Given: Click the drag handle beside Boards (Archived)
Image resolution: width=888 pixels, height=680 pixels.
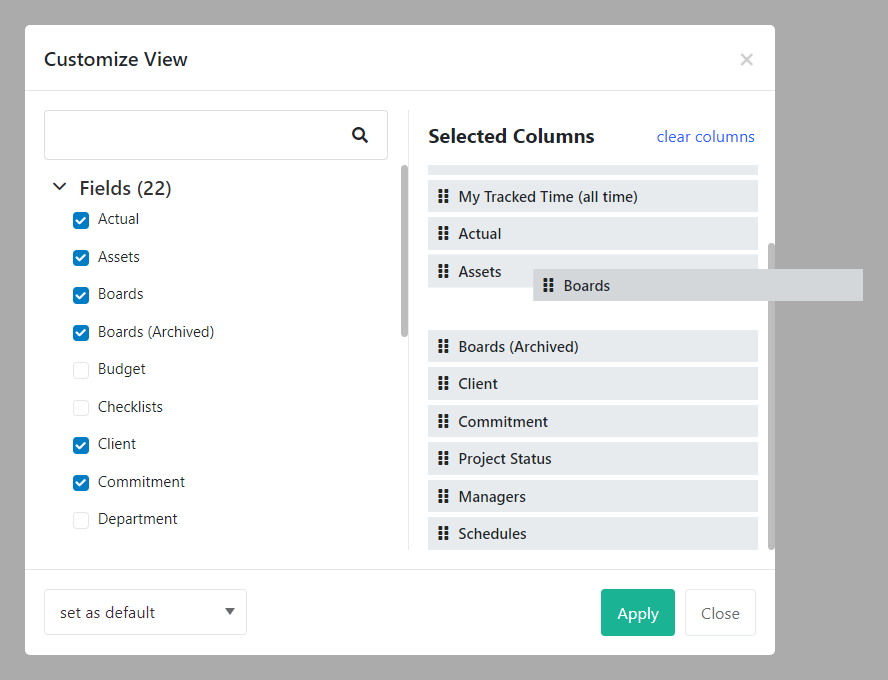Looking at the screenshot, I should pos(444,346).
